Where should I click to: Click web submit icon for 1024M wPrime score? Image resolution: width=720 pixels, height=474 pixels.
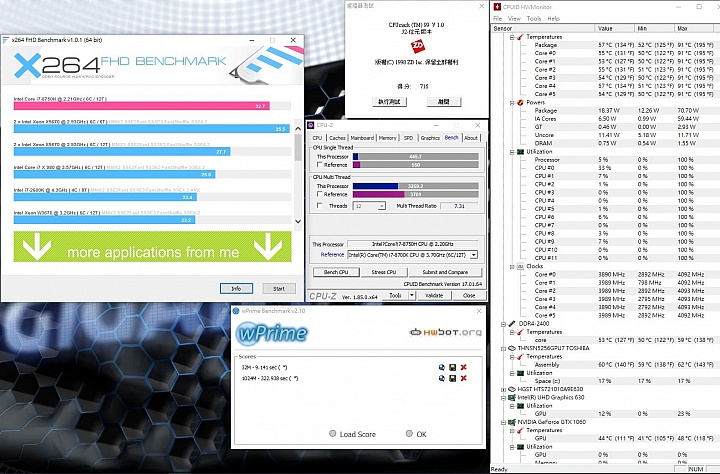pos(442,378)
